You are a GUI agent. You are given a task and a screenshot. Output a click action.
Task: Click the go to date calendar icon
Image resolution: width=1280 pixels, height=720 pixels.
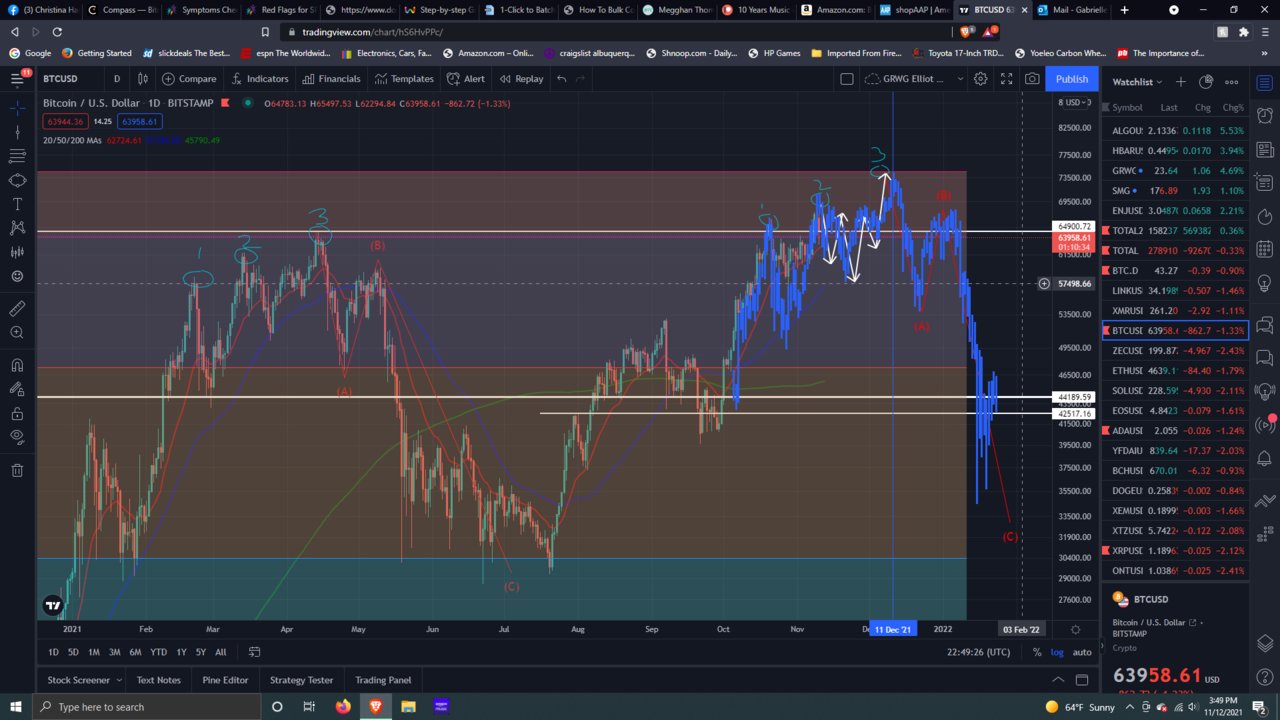pos(254,652)
